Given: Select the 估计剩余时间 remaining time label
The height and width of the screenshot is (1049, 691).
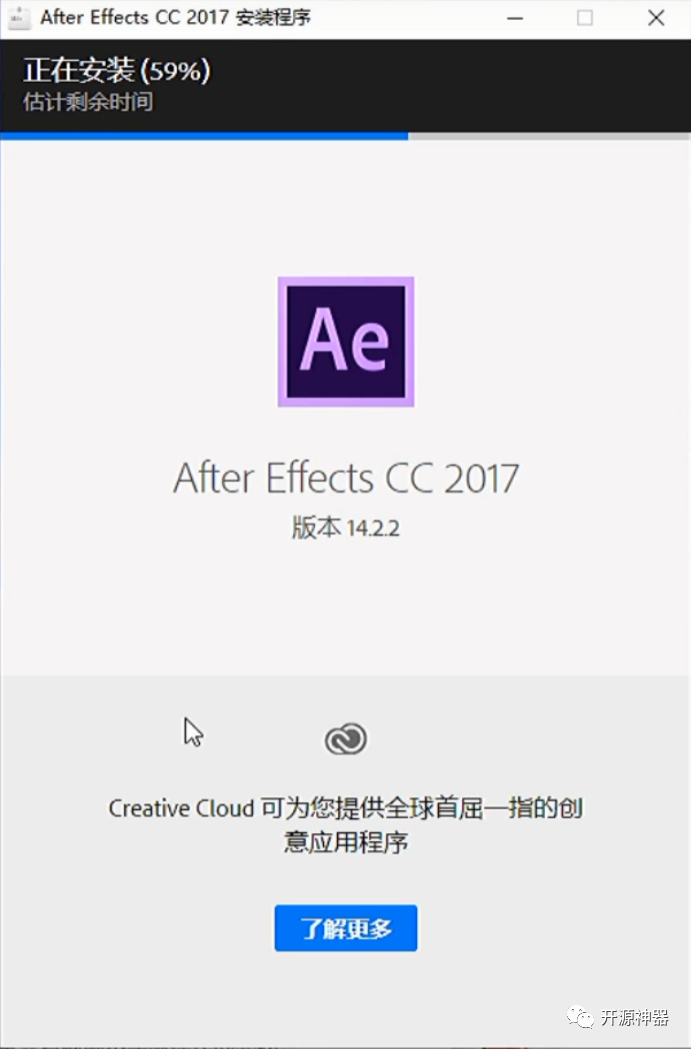Looking at the screenshot, I should click(88, 102).
